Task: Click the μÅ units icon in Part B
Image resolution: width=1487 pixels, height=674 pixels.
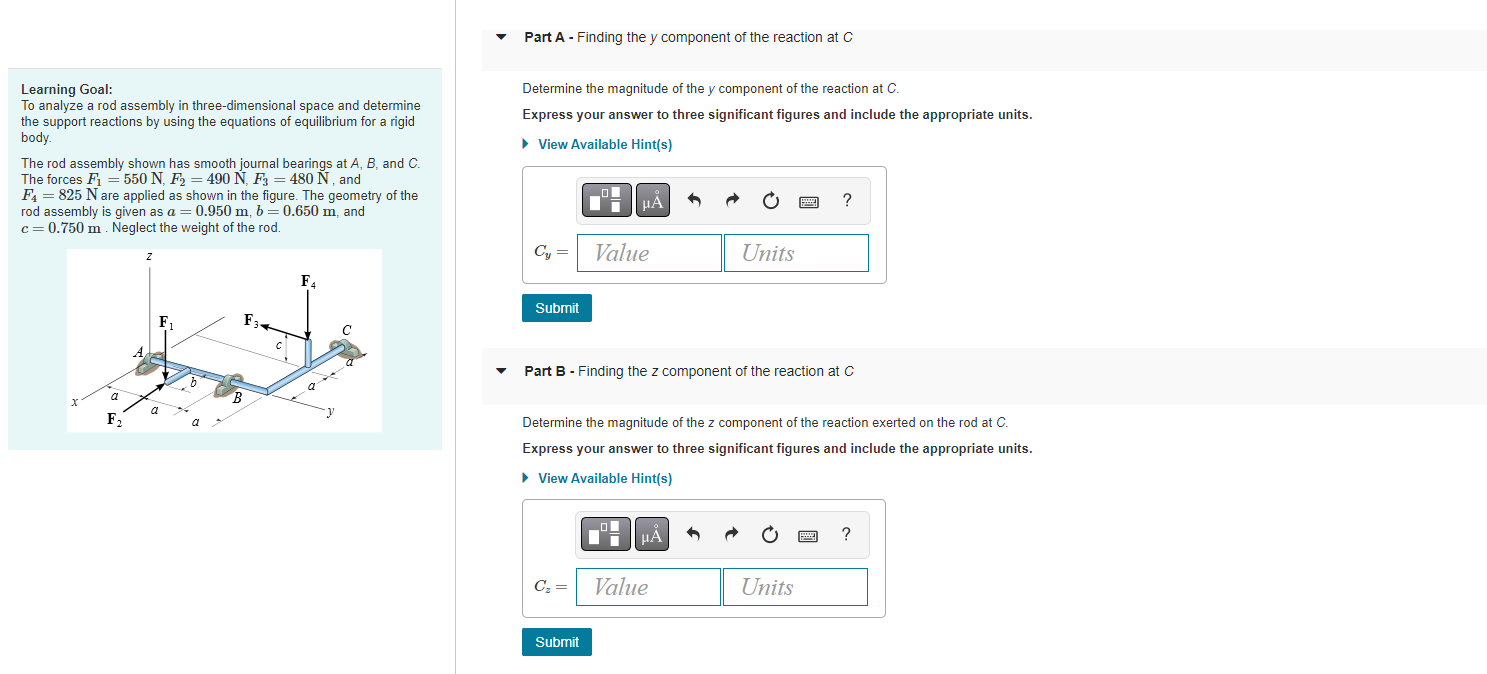Action: click(x=651, y=533)
